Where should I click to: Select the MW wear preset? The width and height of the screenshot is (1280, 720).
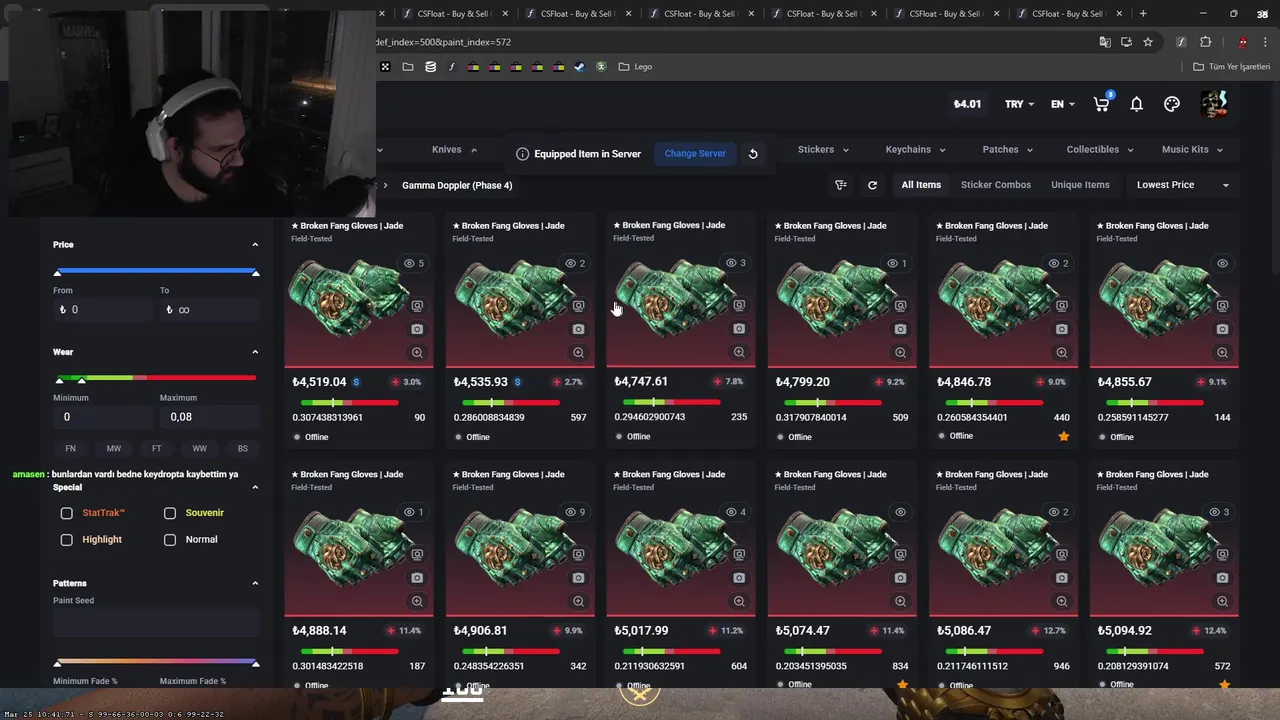(114, 449)
